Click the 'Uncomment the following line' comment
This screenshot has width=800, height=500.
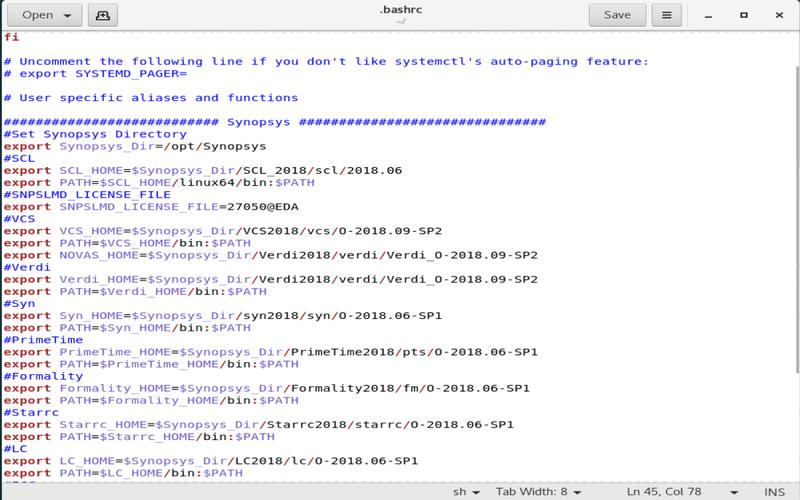(x=327, y=61)
